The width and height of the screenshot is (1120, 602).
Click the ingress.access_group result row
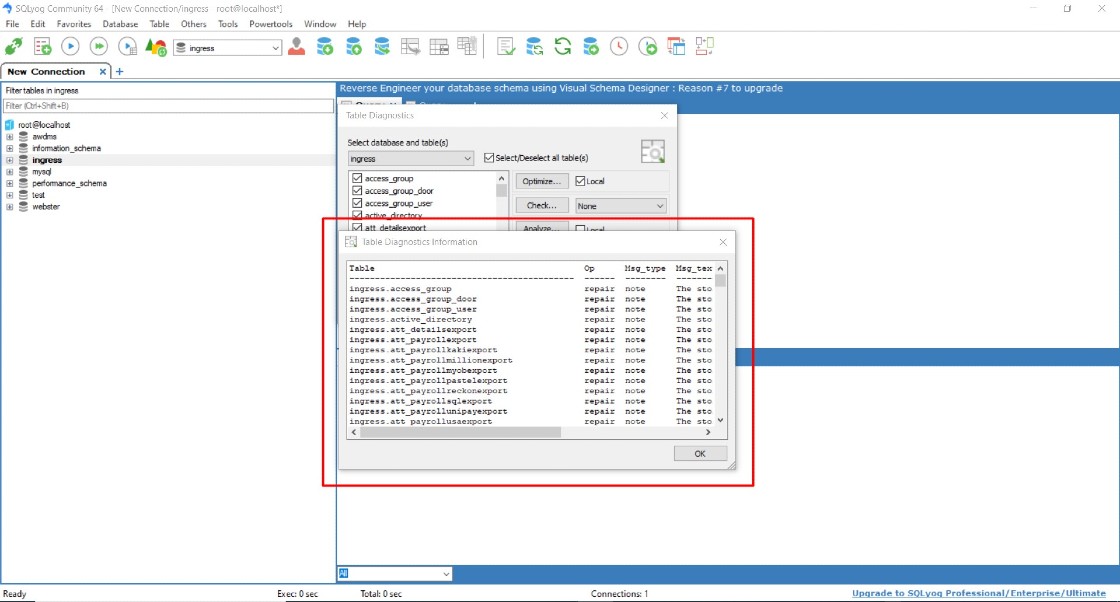531,289
